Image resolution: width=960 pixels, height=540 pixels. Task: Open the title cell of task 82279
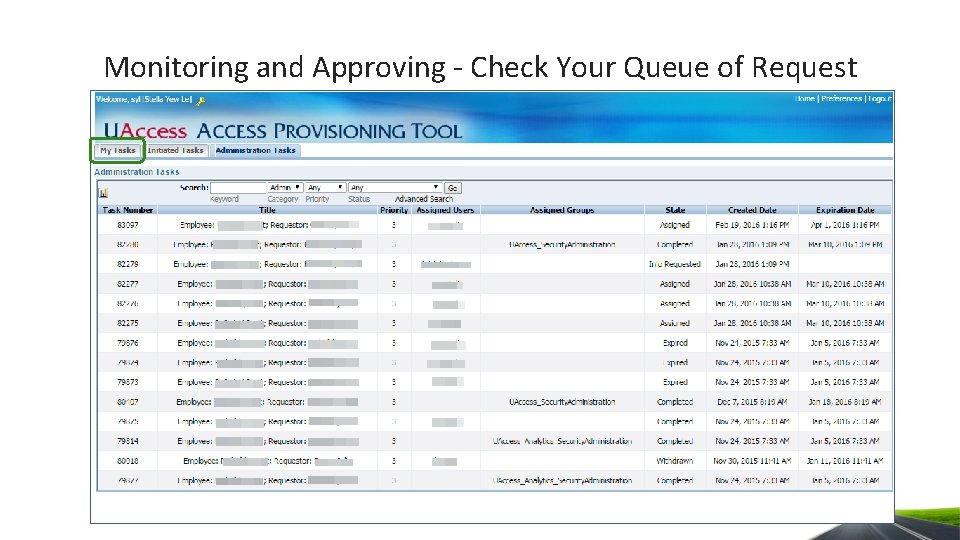(268, 264)
